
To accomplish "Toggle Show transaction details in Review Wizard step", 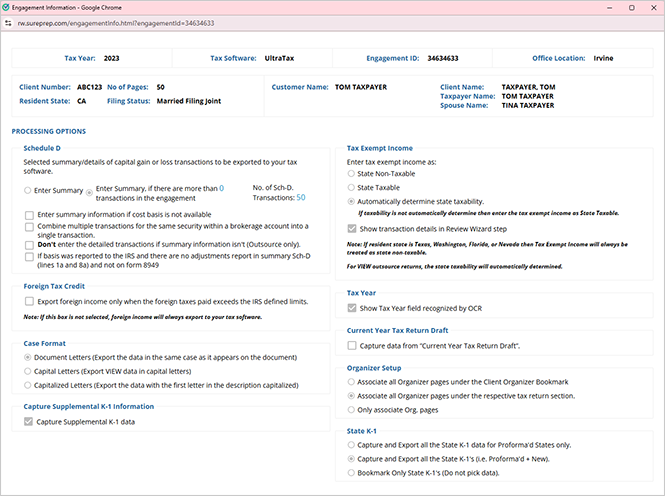I will [352, 229].
